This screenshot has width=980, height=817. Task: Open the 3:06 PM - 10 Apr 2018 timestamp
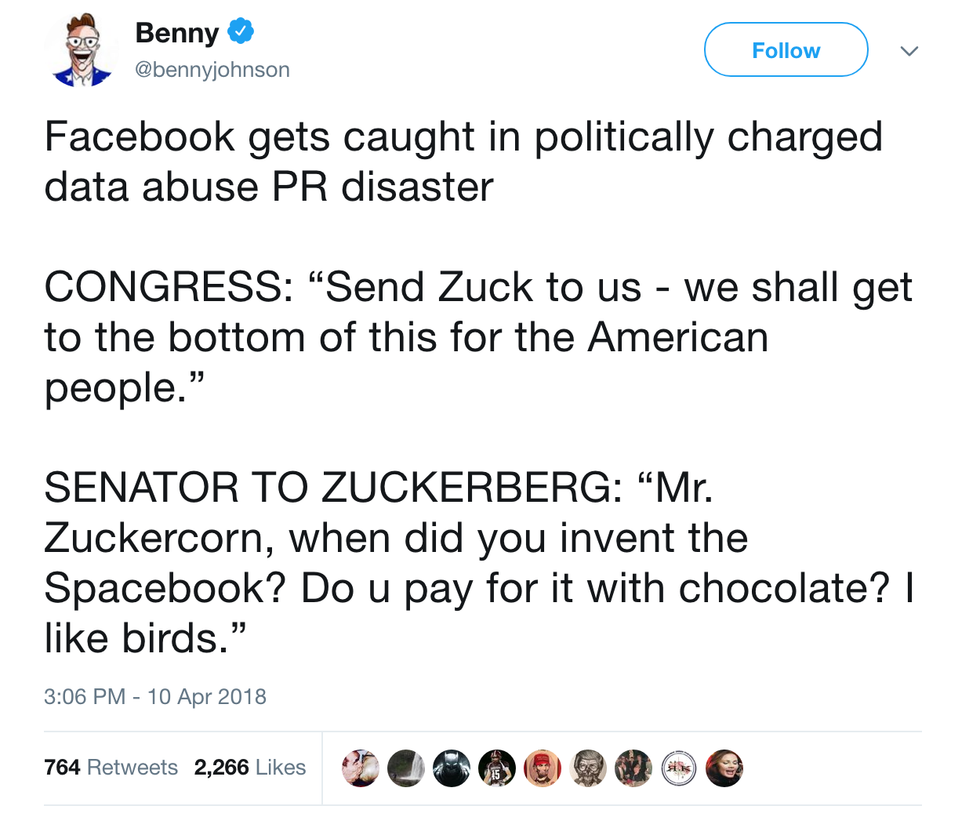[x=155, y=696]
